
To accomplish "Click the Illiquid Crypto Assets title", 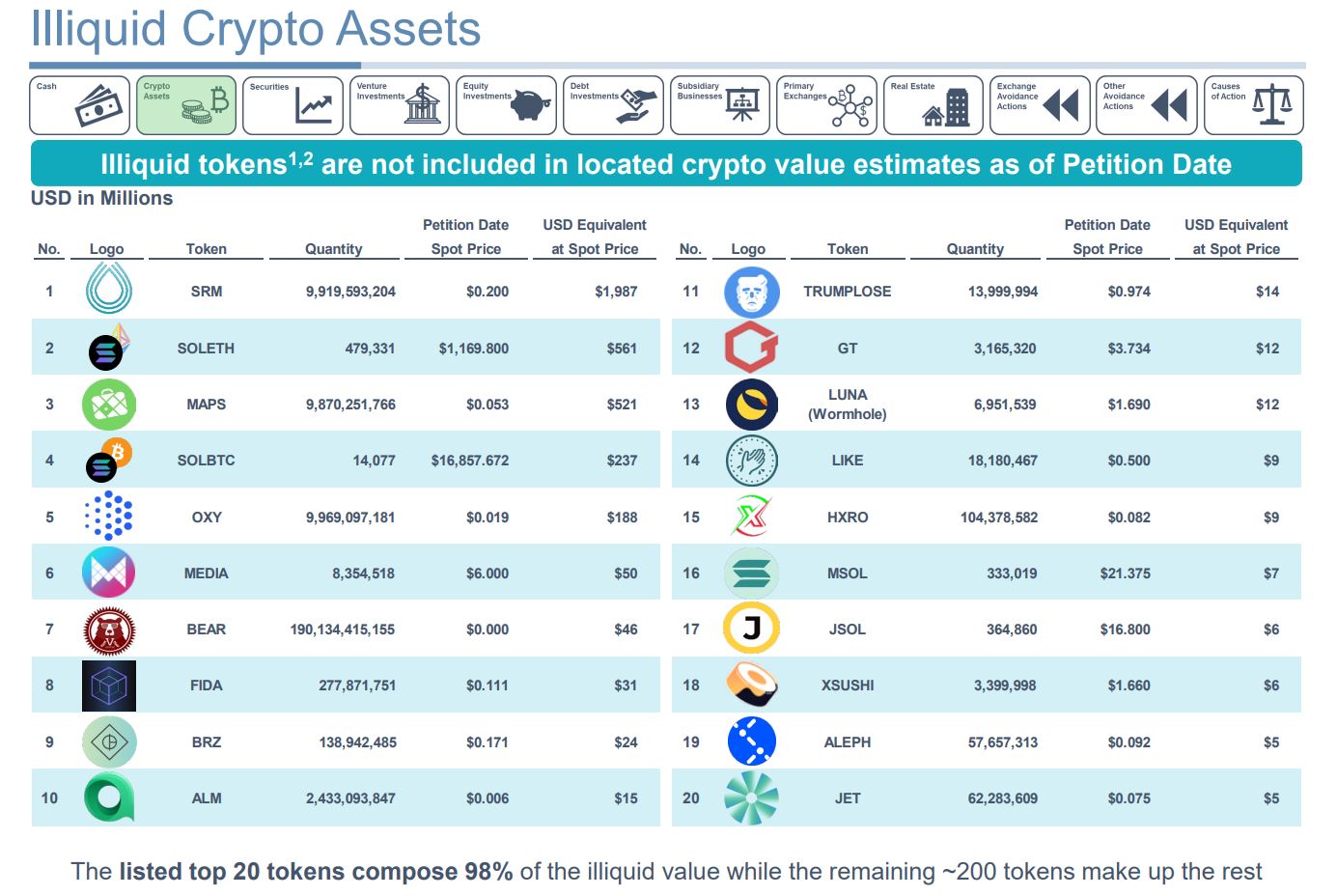I will tap(256, 29).
